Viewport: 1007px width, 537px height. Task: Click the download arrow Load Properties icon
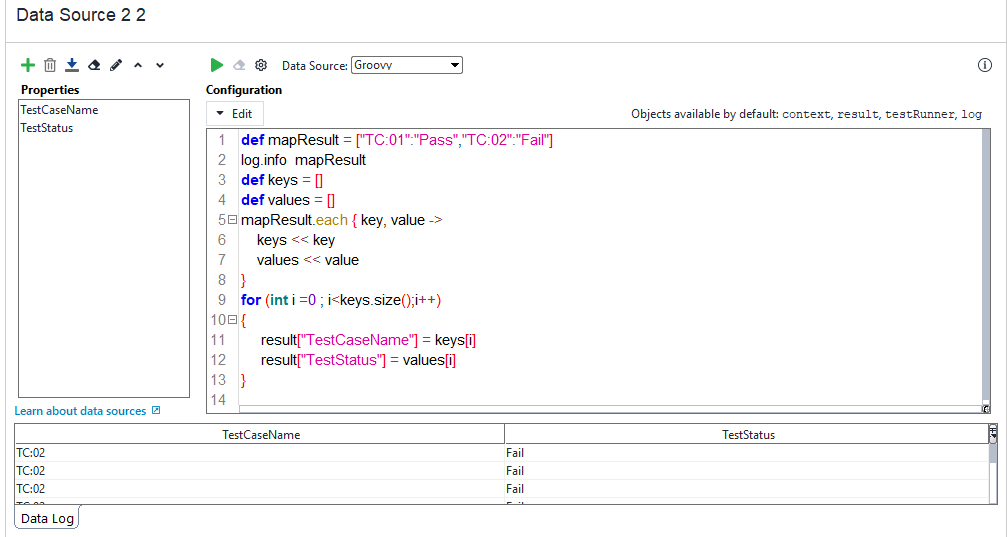[72, 65]
